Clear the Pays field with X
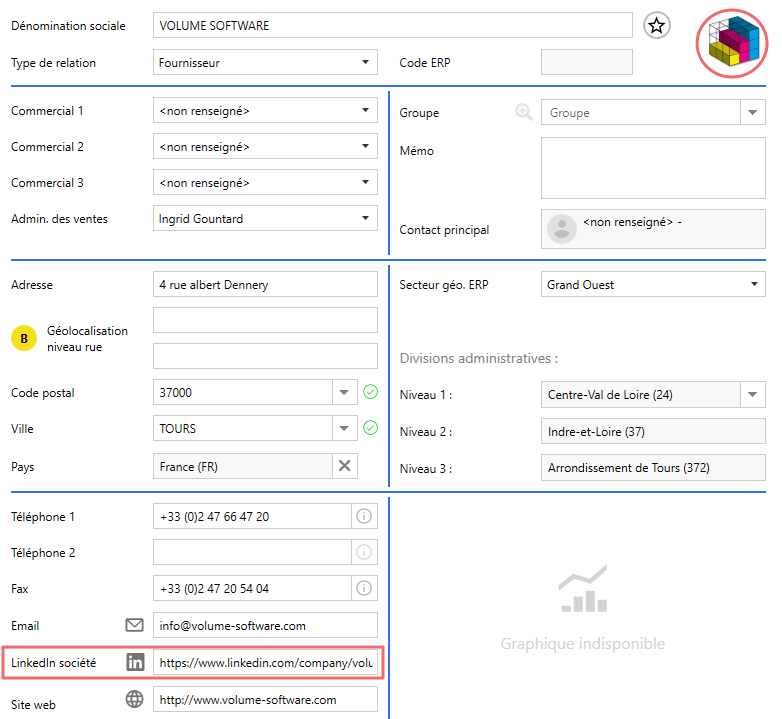Image resolution: width=782 pixels, height=719 pixels. coord(345,466)
